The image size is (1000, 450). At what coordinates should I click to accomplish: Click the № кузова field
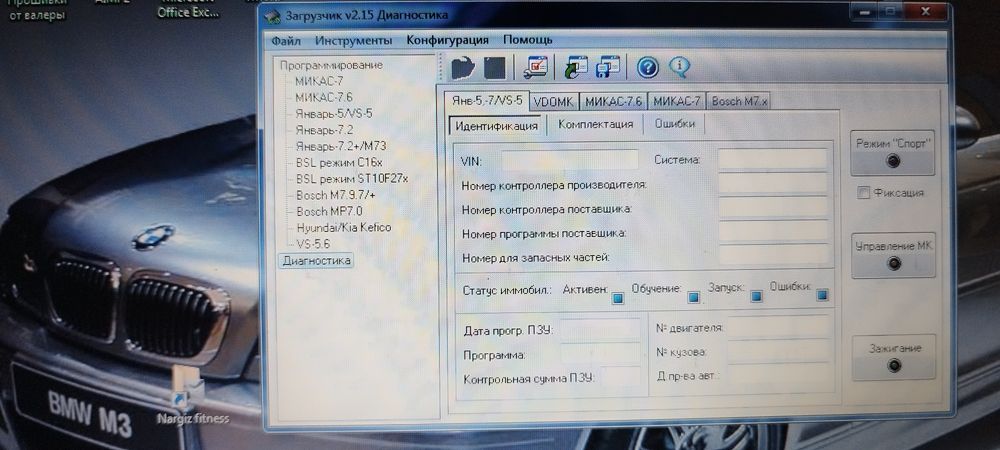pyautogui.click(x=779, y=351)
